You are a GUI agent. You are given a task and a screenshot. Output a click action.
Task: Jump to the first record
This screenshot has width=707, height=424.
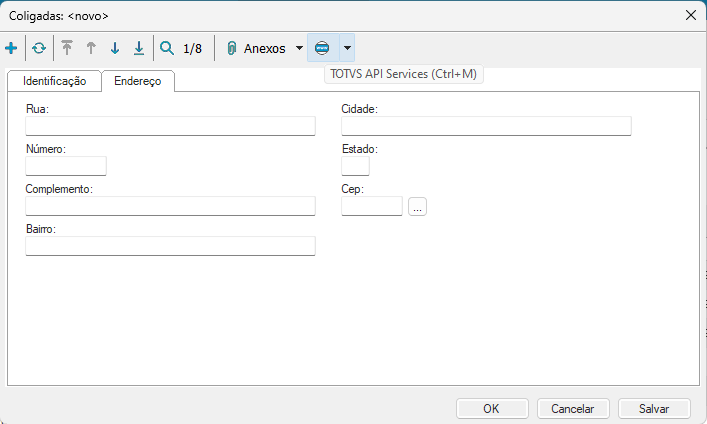point(67,48)
